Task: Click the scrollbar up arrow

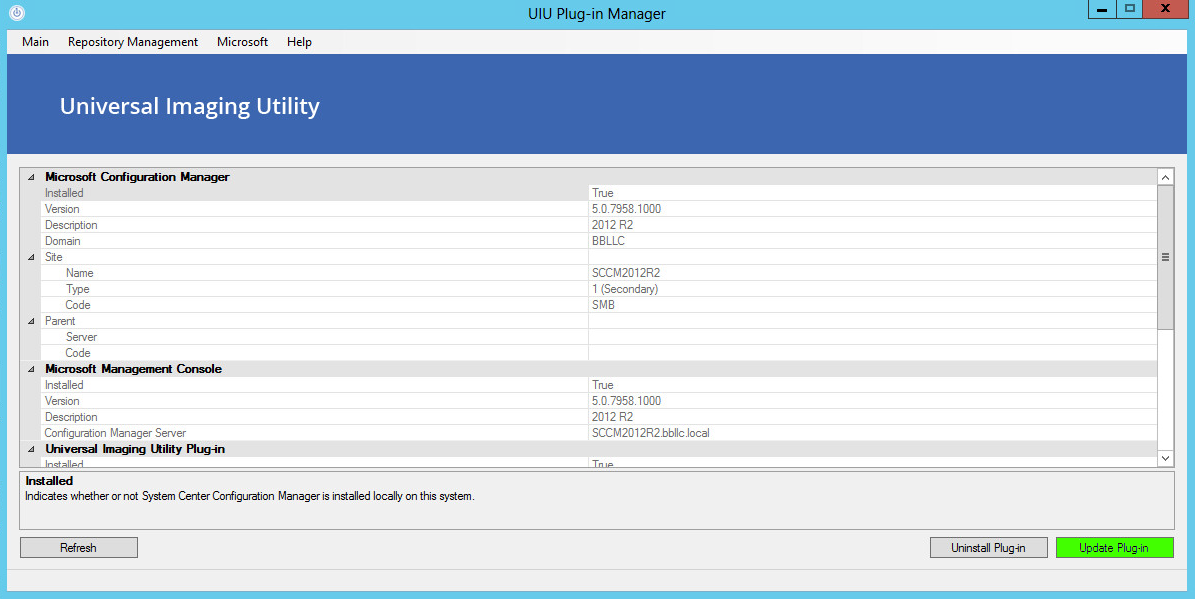Action: tap(1165, 176)
